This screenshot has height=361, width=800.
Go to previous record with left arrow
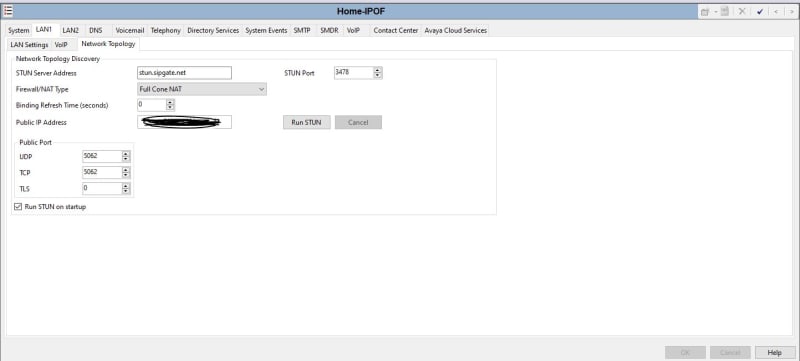[x=776, y=12]
